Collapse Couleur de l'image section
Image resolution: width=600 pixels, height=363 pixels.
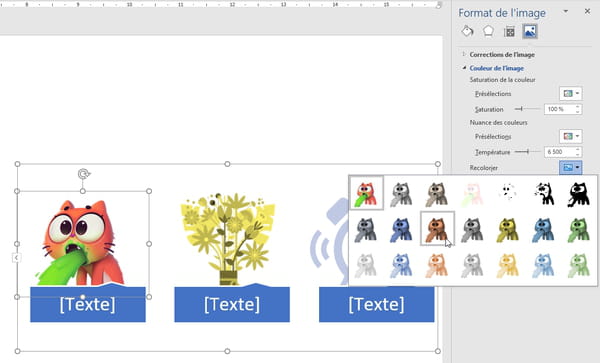click(x=496, y=68)
